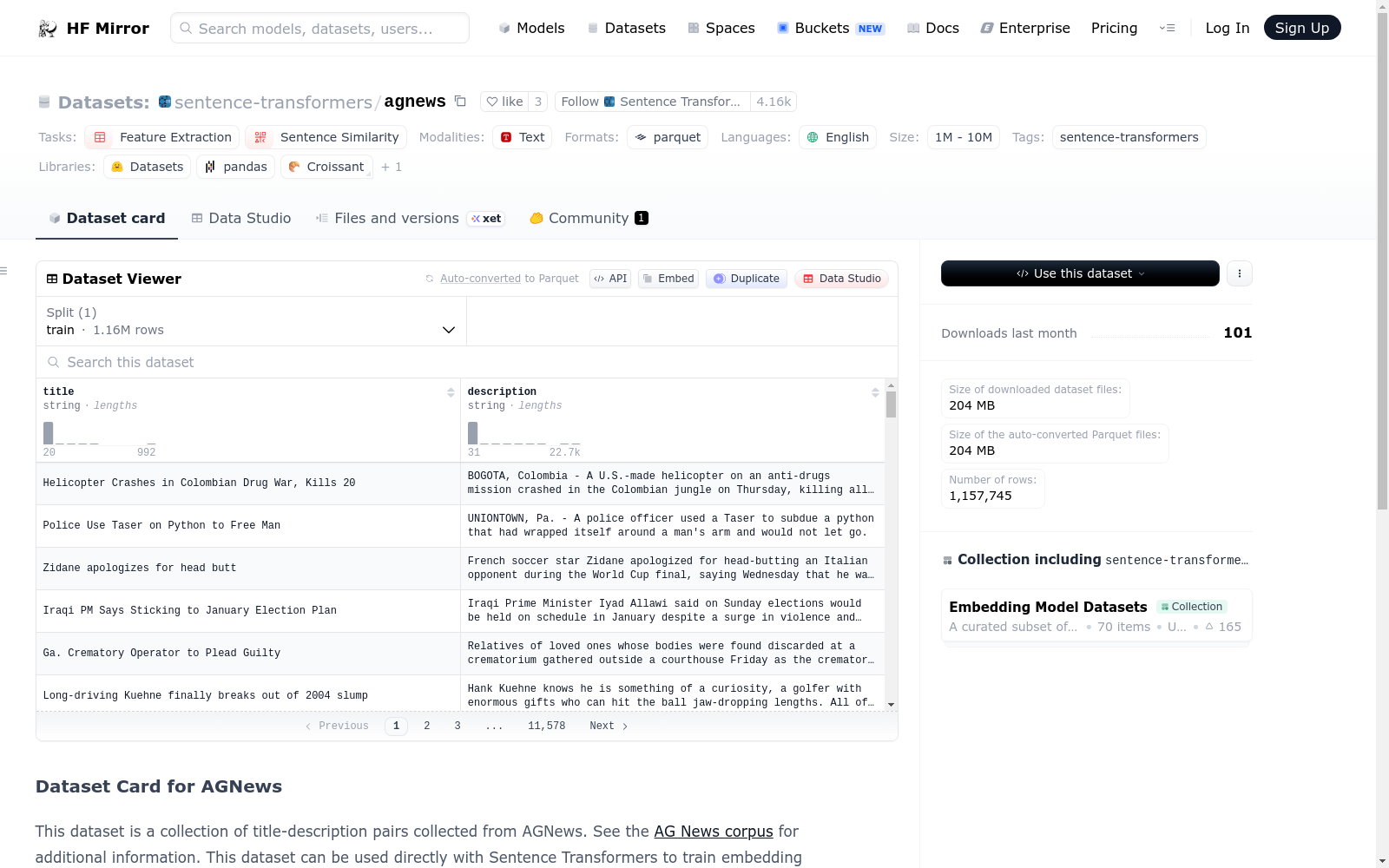1389x868 pixels.
Task: Open the Embedding Model Datasets collection
Action: pyautogui.click(x=1096, y=616)
